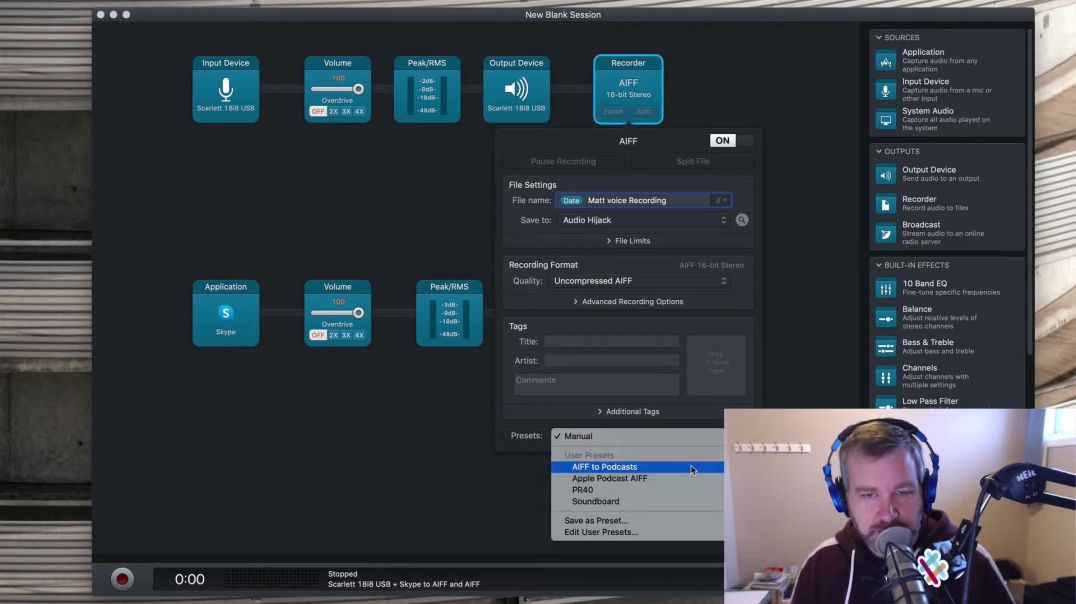Choose the Apple Podcast AIFF preset
Viewport: 1076px width, 604px height.
pos(638,478)
